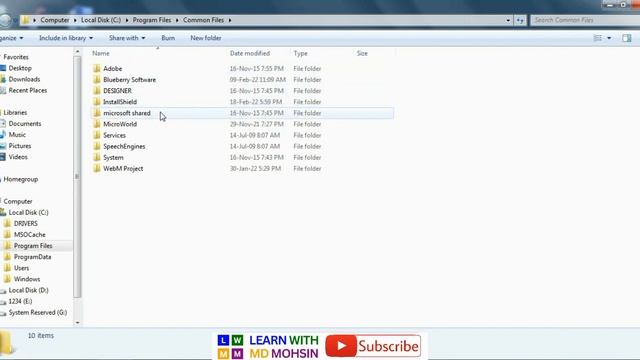
Task: Click the Desktop icon in Favorites
Action: [3, 68]
